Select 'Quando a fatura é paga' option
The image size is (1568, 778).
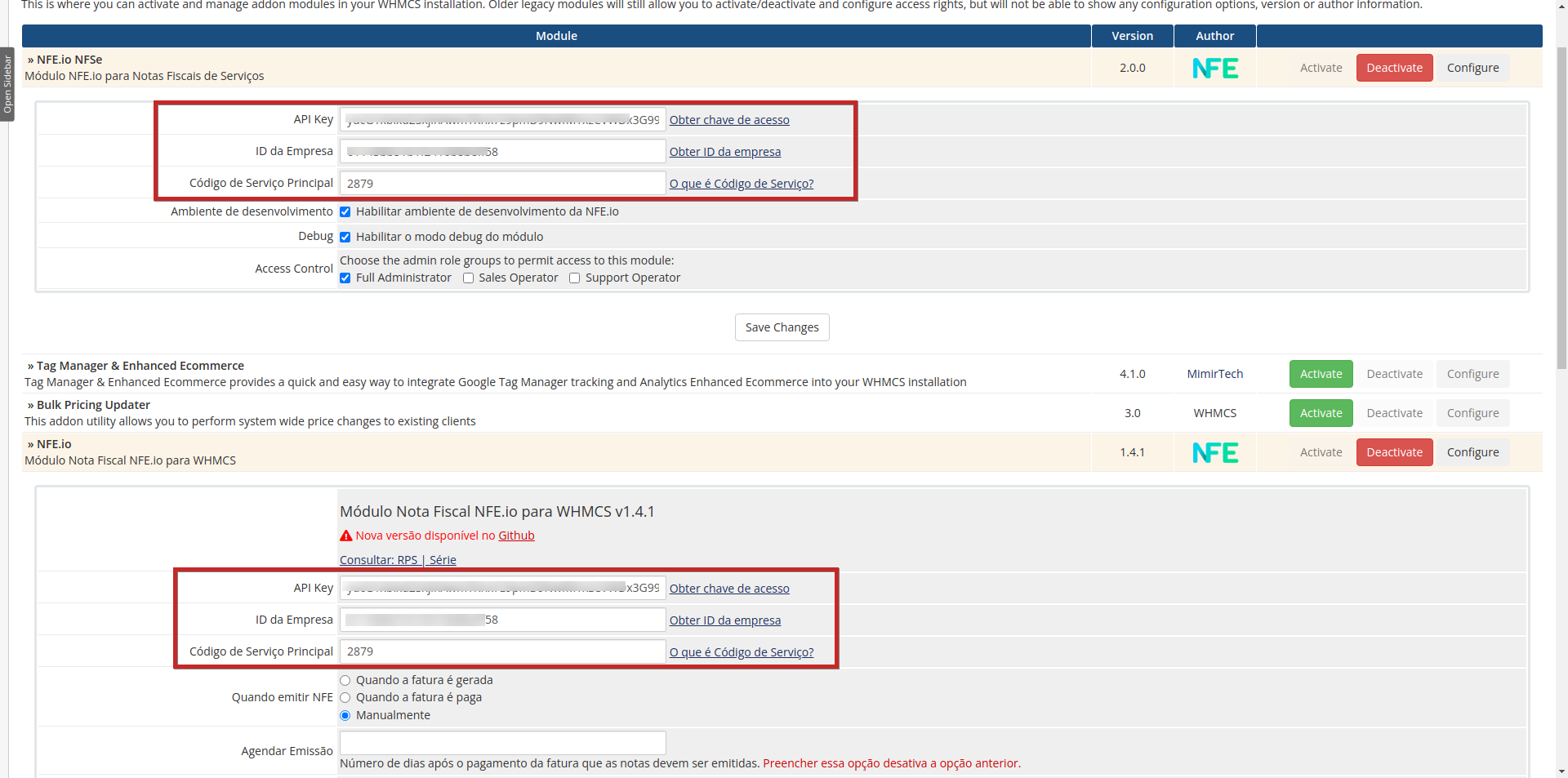point(345,698)
